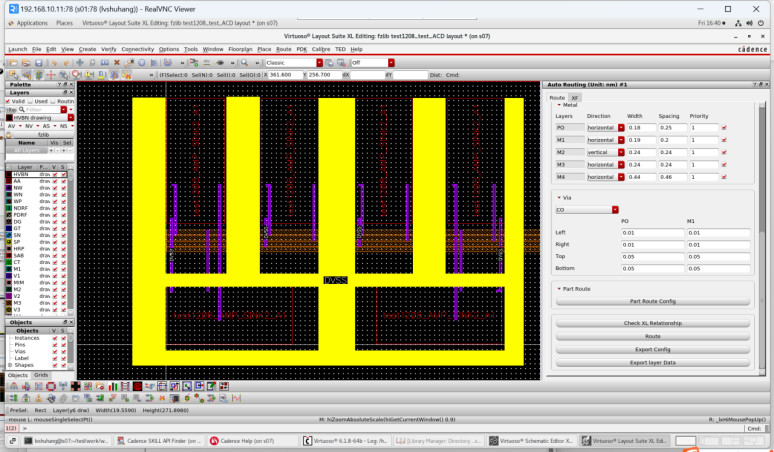Click the Open folder icon in toolbar
The width and height of the screenshot is (774, 452).
[x=13, y=63]
